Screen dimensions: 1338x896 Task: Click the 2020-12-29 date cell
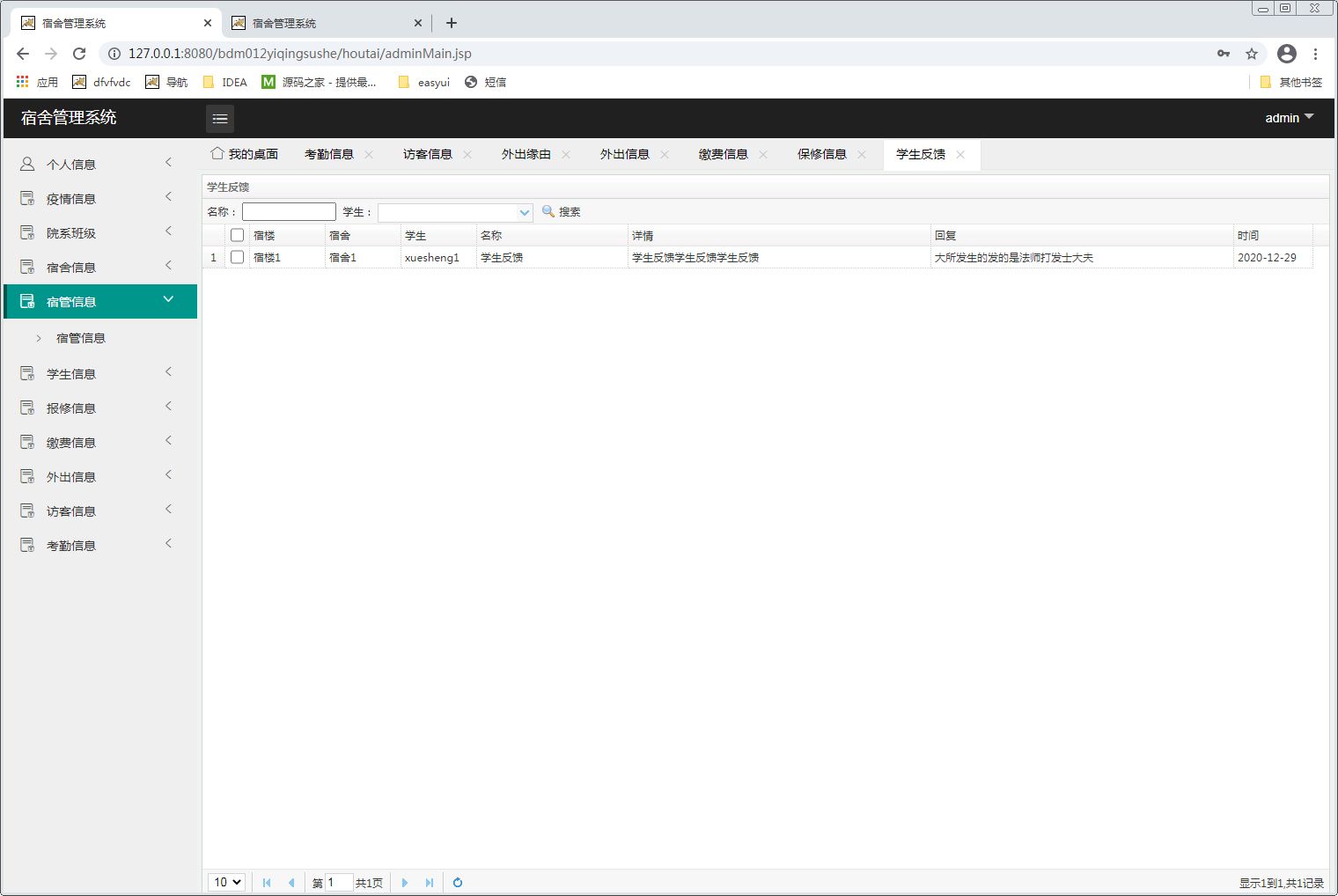1273,257
